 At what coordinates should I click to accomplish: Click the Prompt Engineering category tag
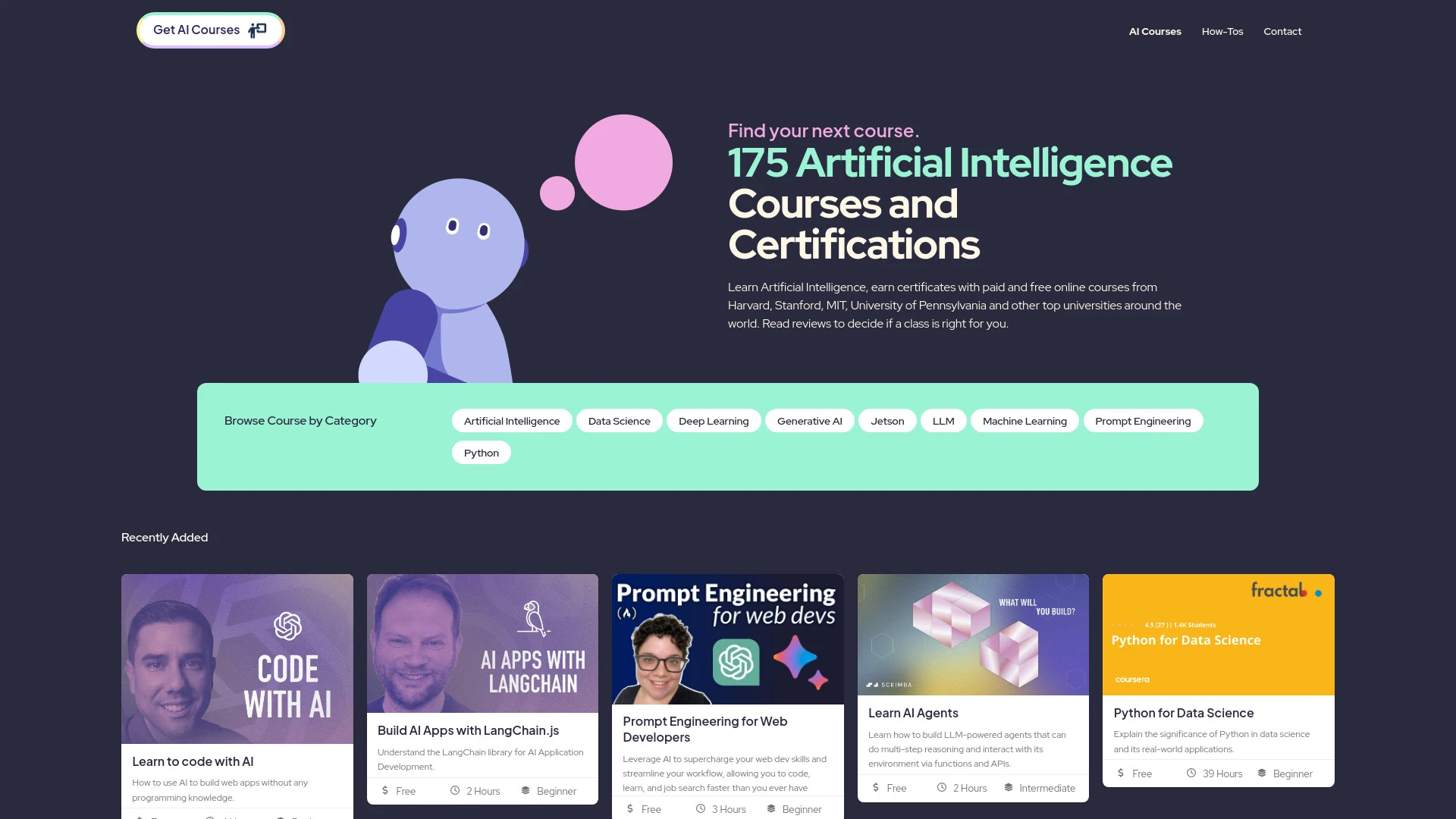pyautogui.click(x=1143, y=420)
